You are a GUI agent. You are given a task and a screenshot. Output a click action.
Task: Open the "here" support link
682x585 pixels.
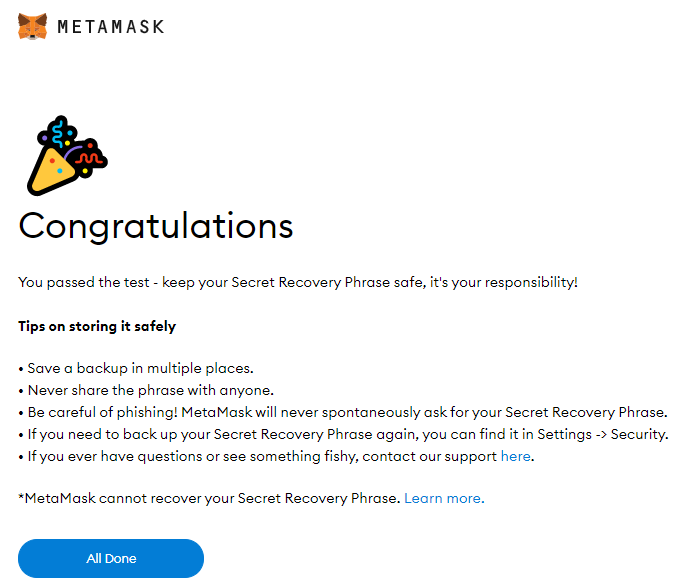click(515, 456)
